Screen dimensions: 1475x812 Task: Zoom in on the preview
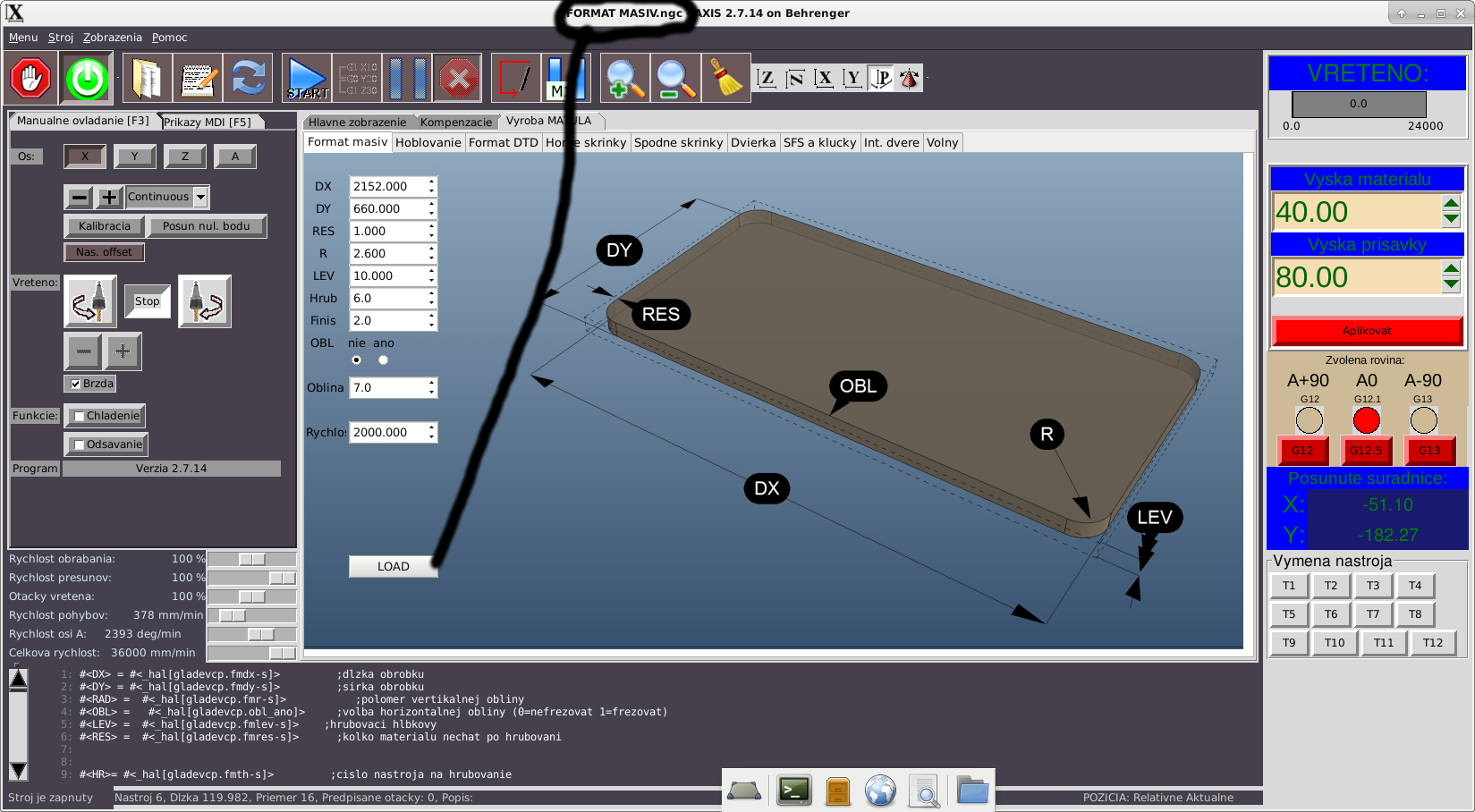tap(624, 79)
